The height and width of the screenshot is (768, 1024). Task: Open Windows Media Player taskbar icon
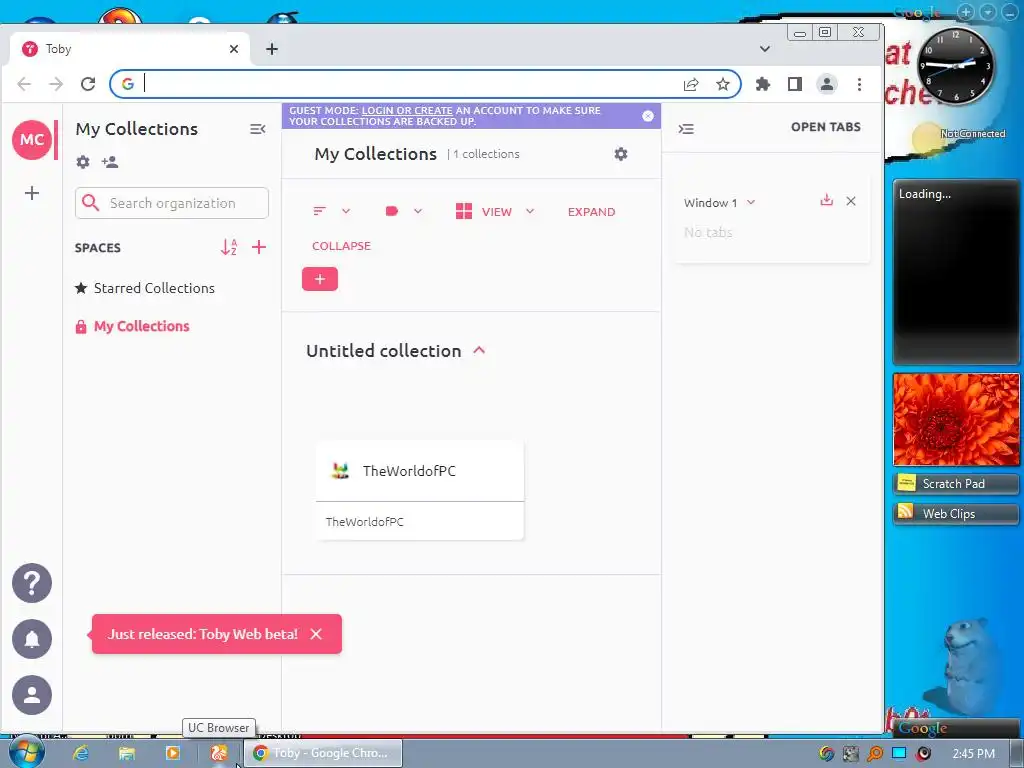click(x=172, y=753)
